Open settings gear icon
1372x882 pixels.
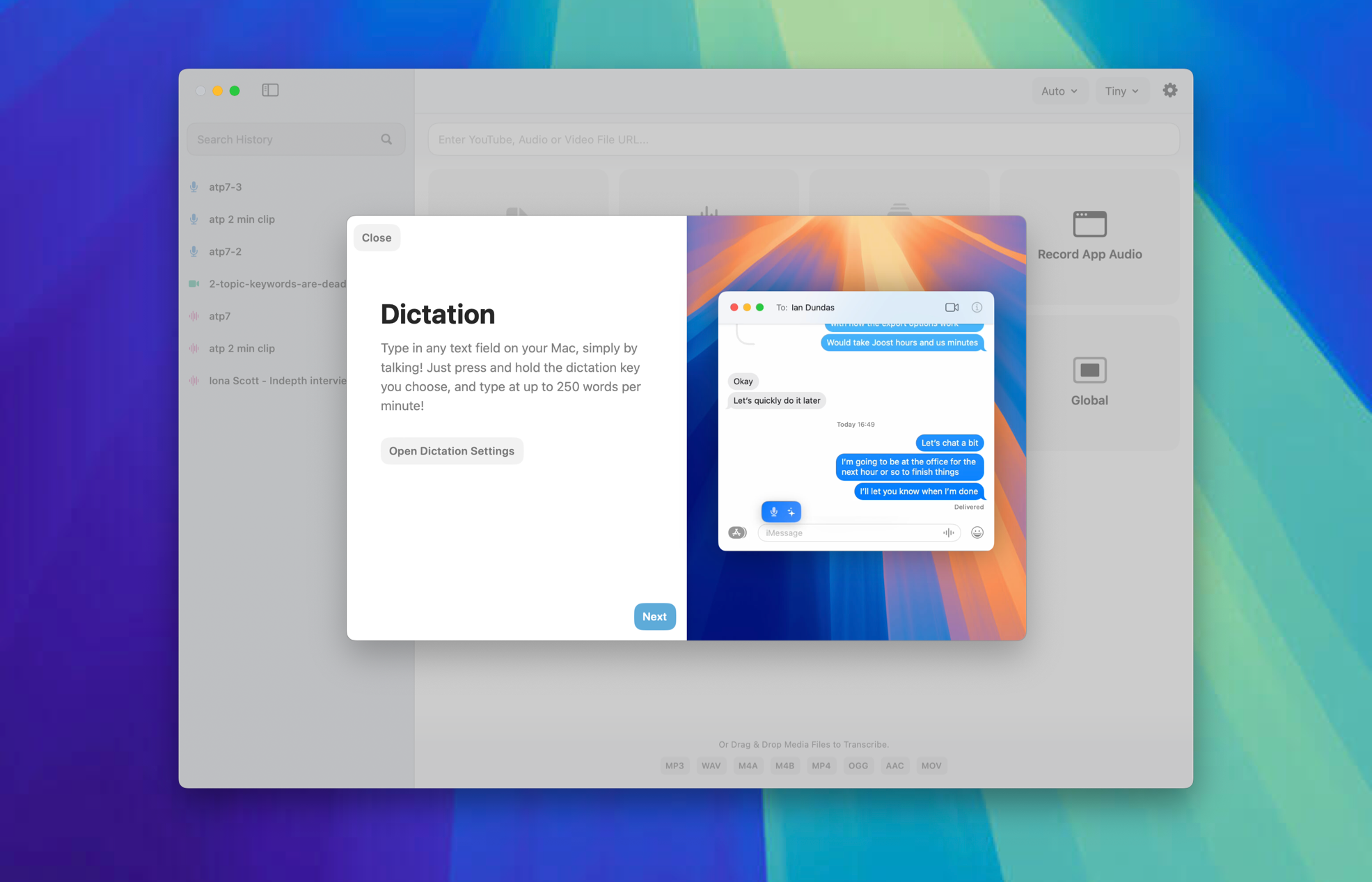(1169, 90)
